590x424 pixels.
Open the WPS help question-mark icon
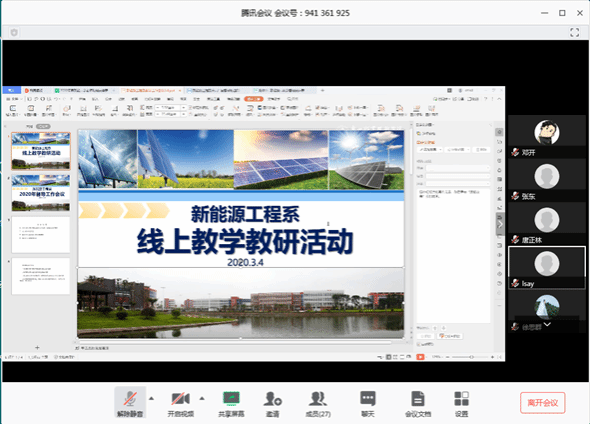485,99
